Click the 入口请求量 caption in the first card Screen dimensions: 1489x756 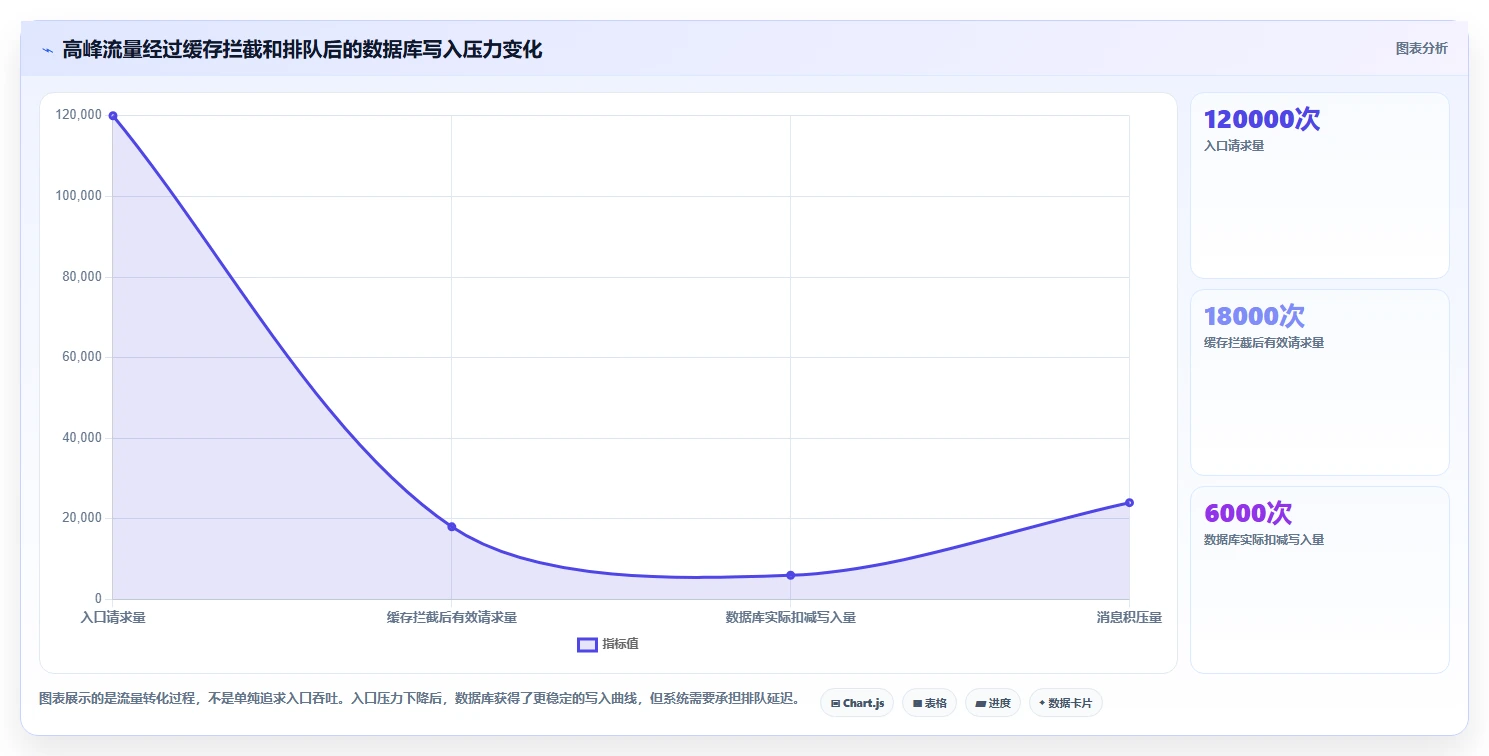tap(1234, 146)
